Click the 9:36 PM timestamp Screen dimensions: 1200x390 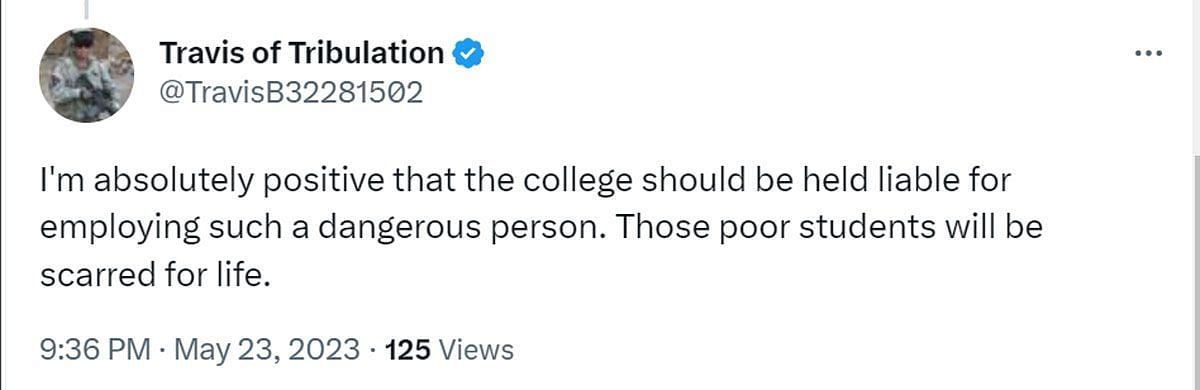[96, 350]
